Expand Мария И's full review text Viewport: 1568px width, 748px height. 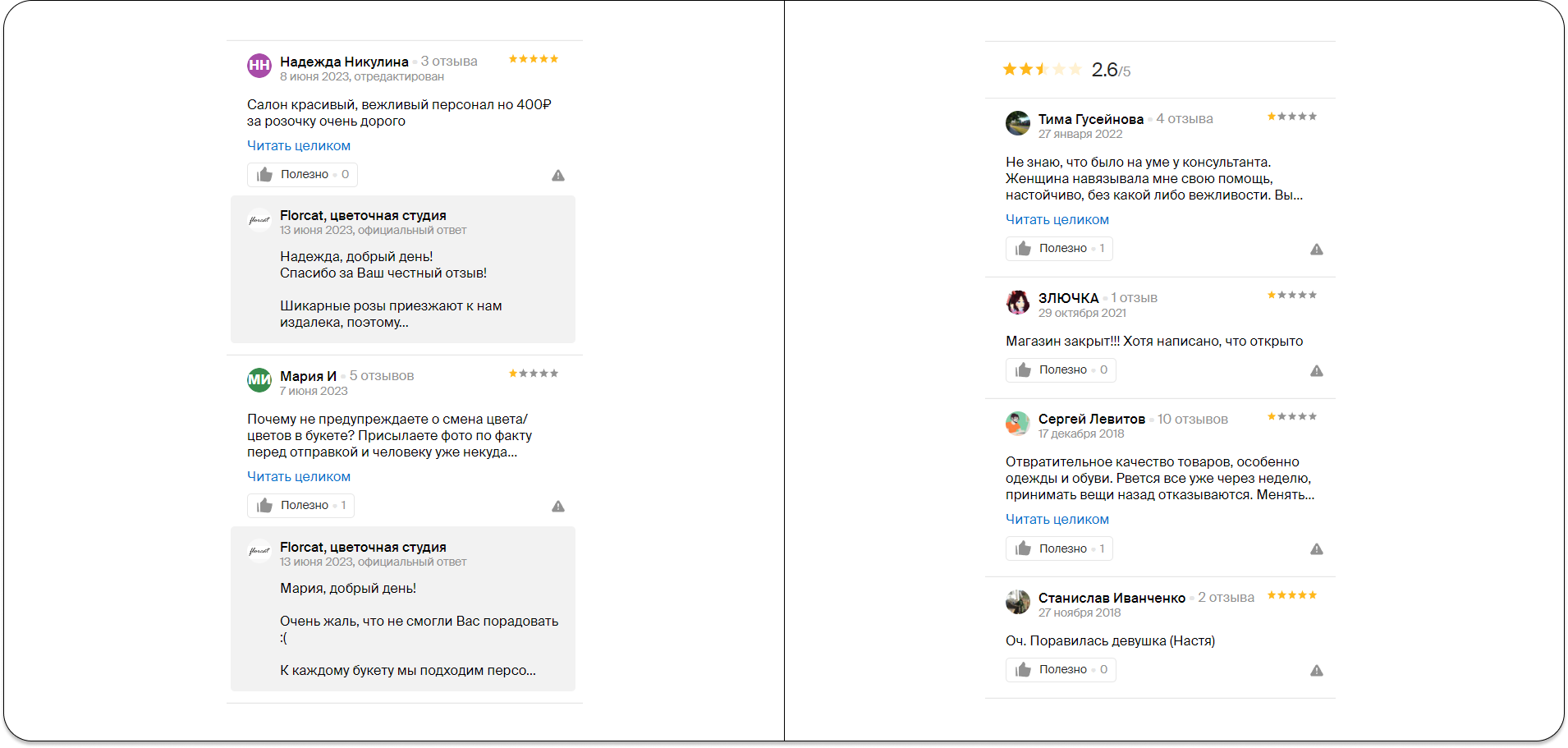(298, 476)
